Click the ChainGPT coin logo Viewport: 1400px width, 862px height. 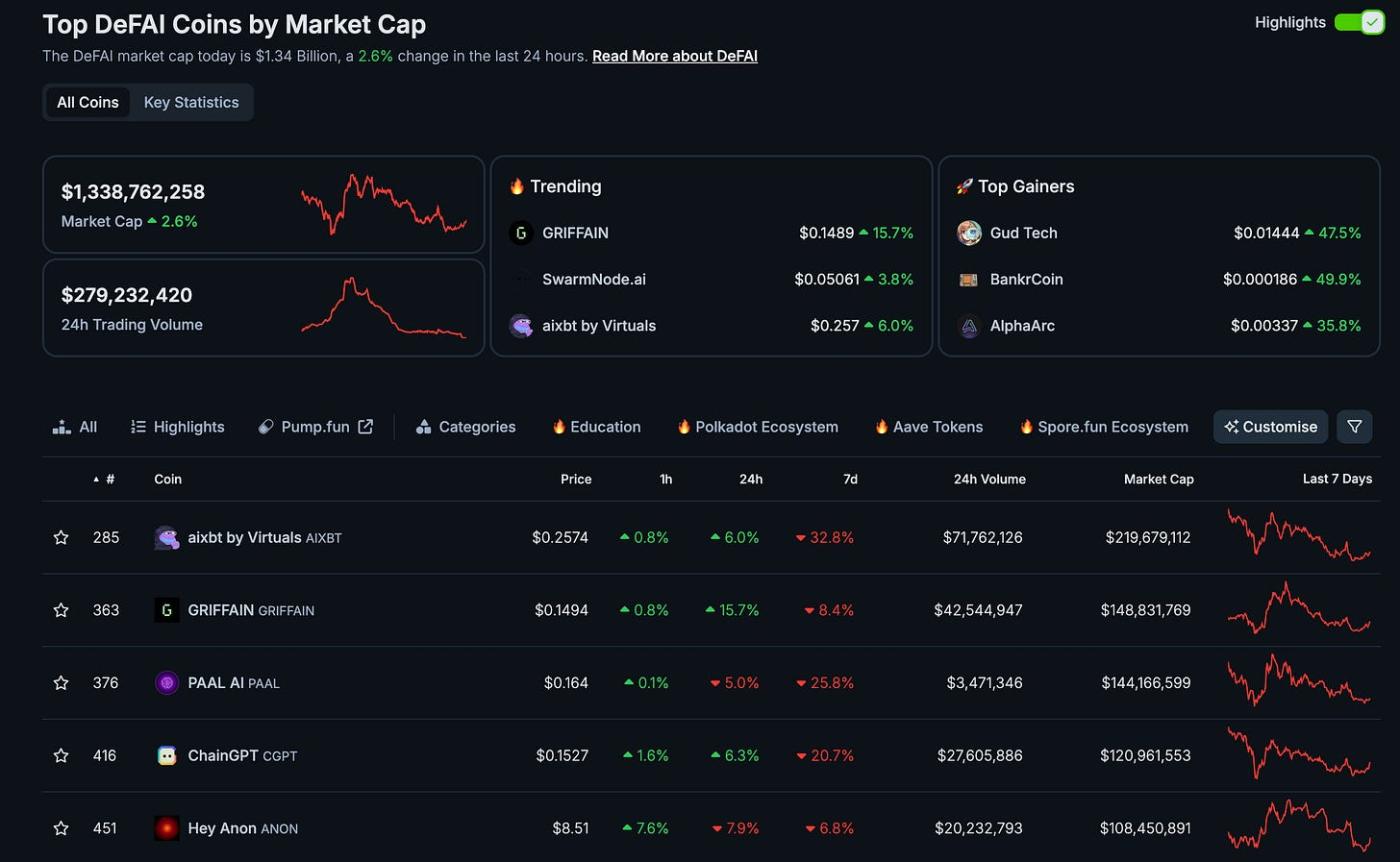pos(167,756)
